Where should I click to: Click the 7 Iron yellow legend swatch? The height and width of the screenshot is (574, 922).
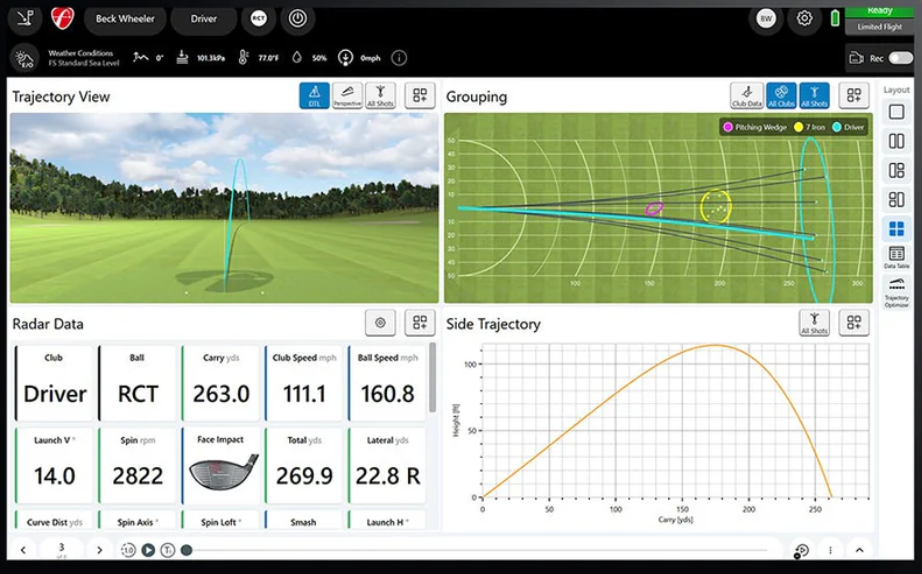click(x=799, y=127)
